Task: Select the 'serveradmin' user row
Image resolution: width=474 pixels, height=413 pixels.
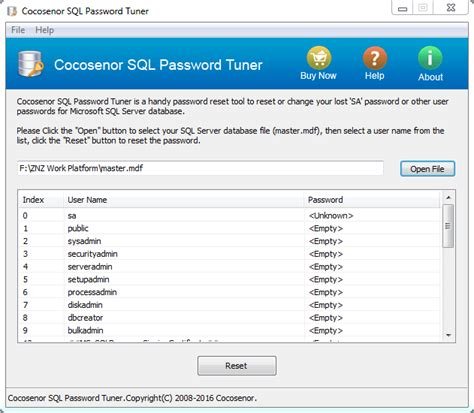Action: (229, 267)
